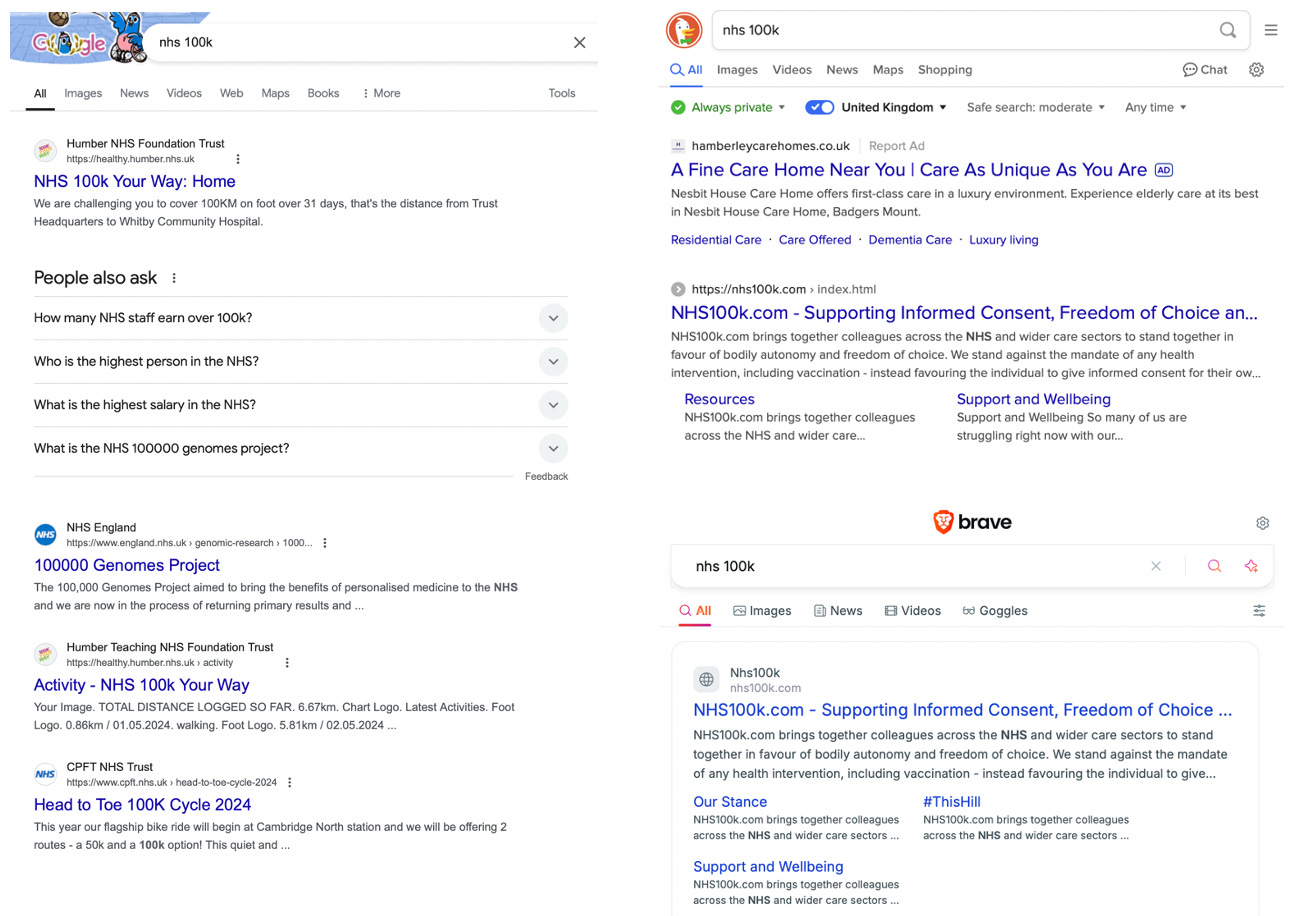Screen dimensions: 1292x916
Task: Open the Any time filter dropdown
Action: click(1156, 107)
